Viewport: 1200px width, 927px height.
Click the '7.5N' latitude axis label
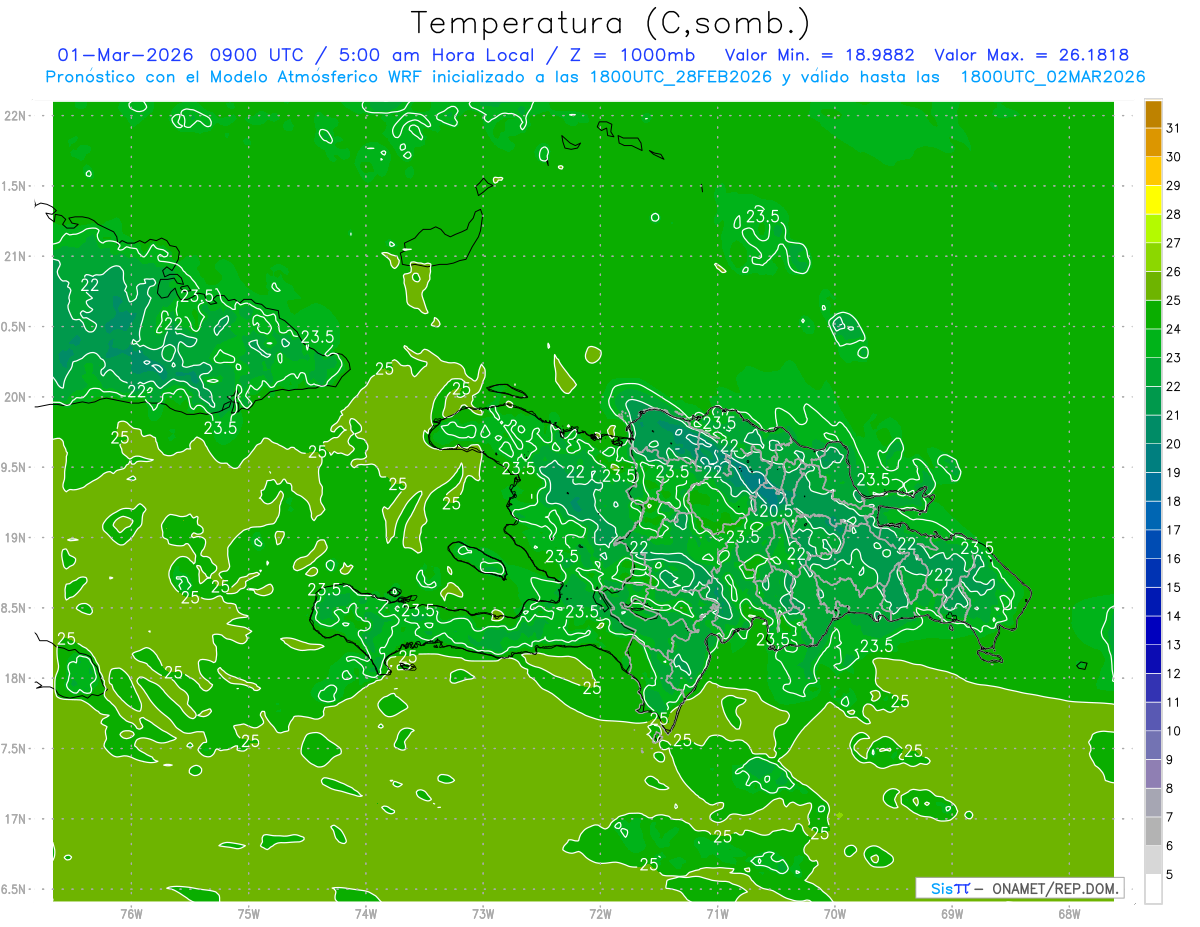15,749
